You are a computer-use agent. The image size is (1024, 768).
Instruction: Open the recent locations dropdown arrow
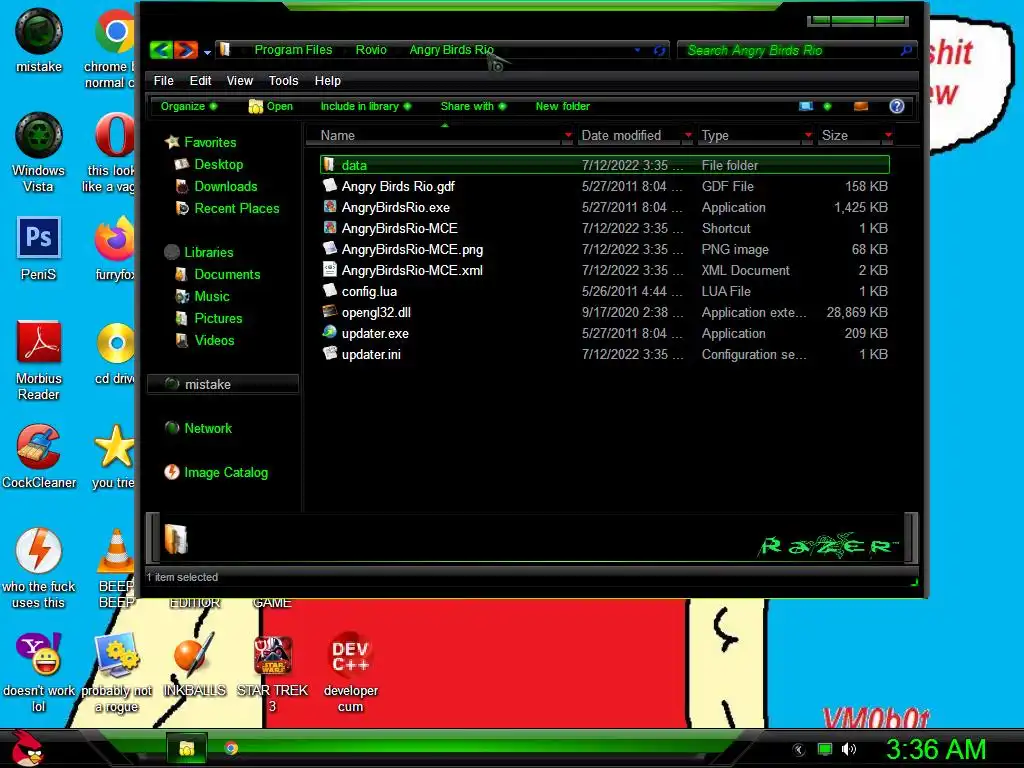pos(207,52)
